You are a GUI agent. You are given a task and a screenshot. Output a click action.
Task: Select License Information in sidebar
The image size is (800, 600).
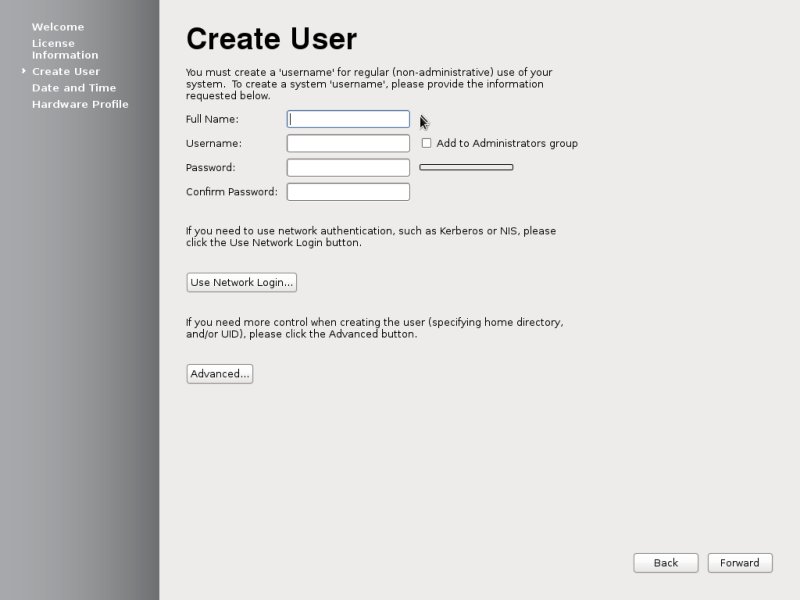click(65, 49)
